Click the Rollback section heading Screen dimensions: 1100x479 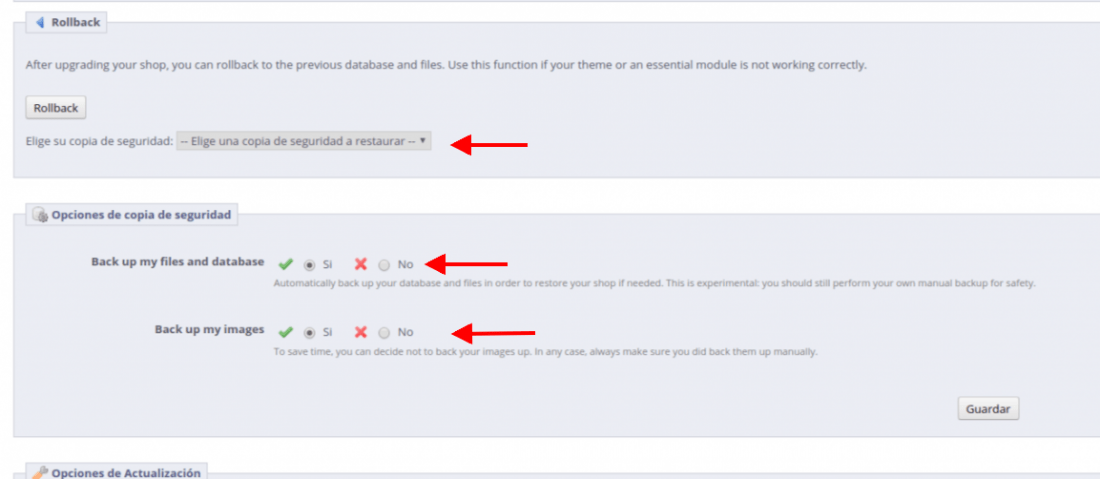76,22
